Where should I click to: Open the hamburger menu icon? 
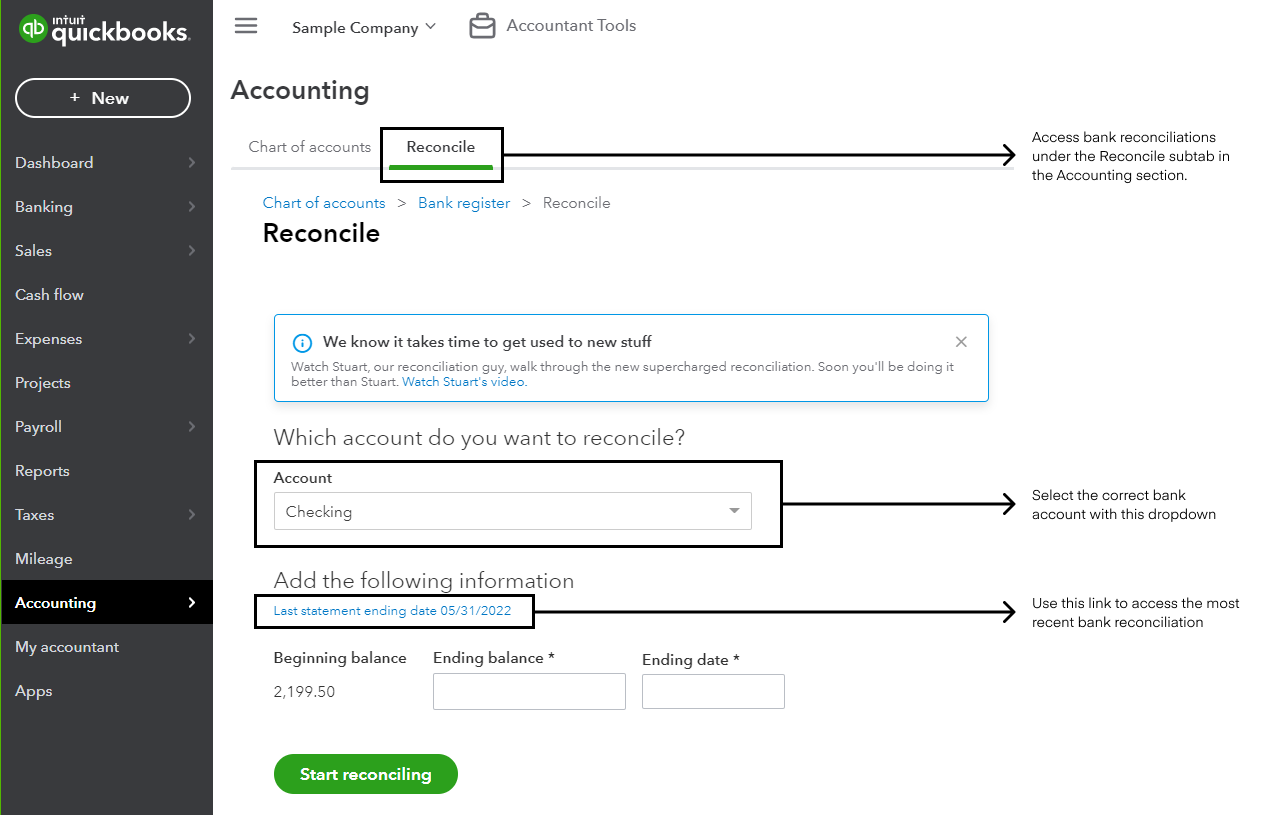click(245, 26)
